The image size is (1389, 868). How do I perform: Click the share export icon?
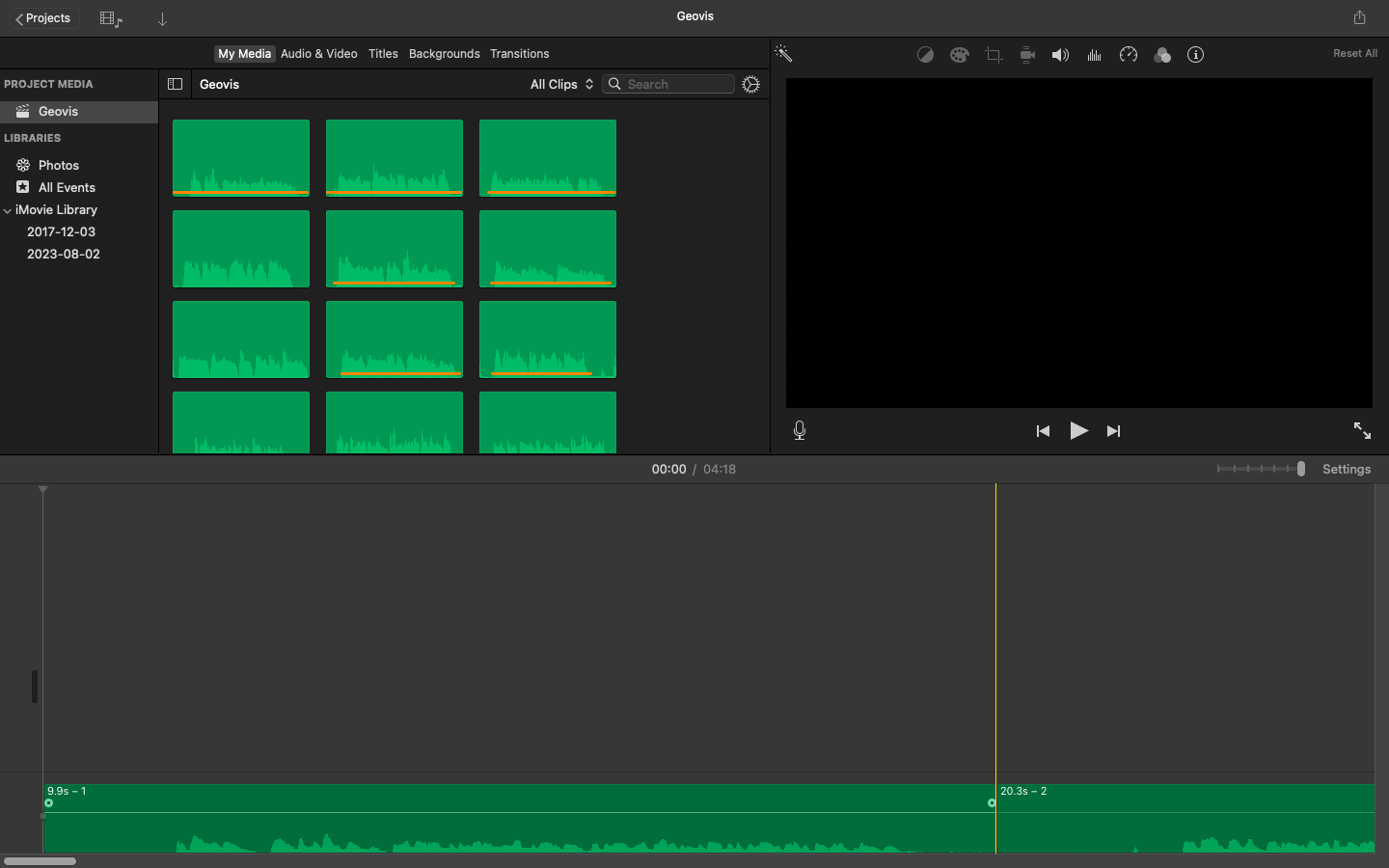(x=1360, y=17)
